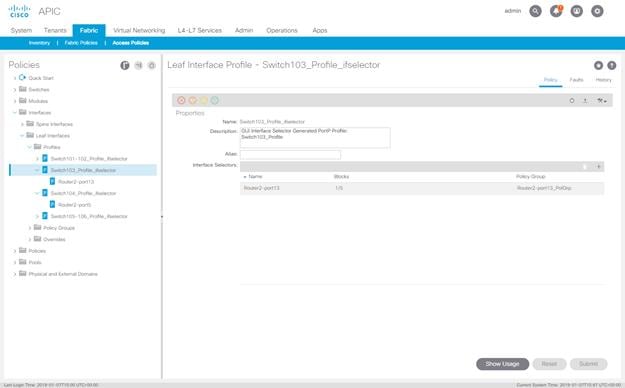Image resolution: width=625 pixels, height=388 pixels.
Task: Delete the selected interface selector via trash icon
Action: click(x=585, y=167)
